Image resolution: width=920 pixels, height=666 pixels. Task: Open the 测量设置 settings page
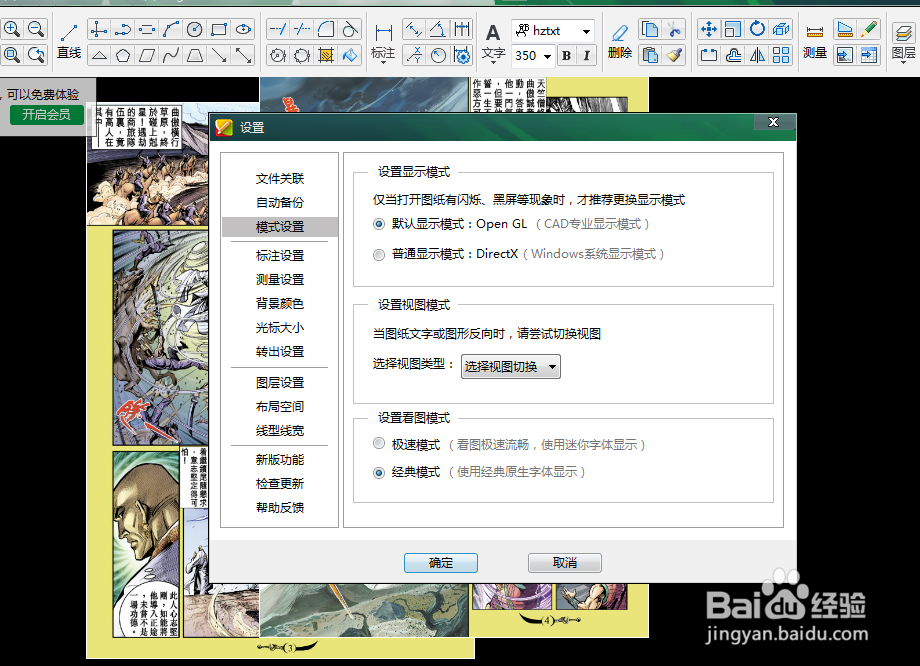click(280, 279)
